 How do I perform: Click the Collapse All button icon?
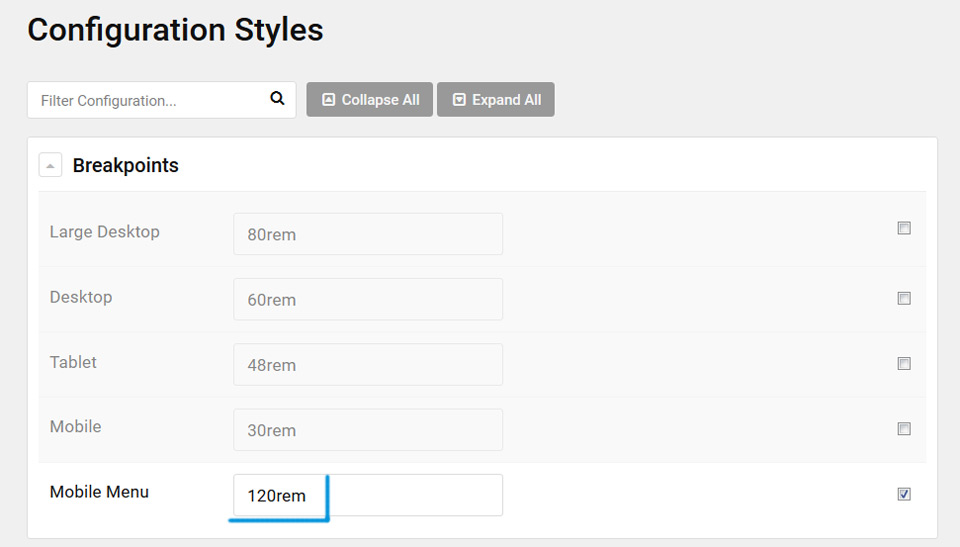[329, 100]
